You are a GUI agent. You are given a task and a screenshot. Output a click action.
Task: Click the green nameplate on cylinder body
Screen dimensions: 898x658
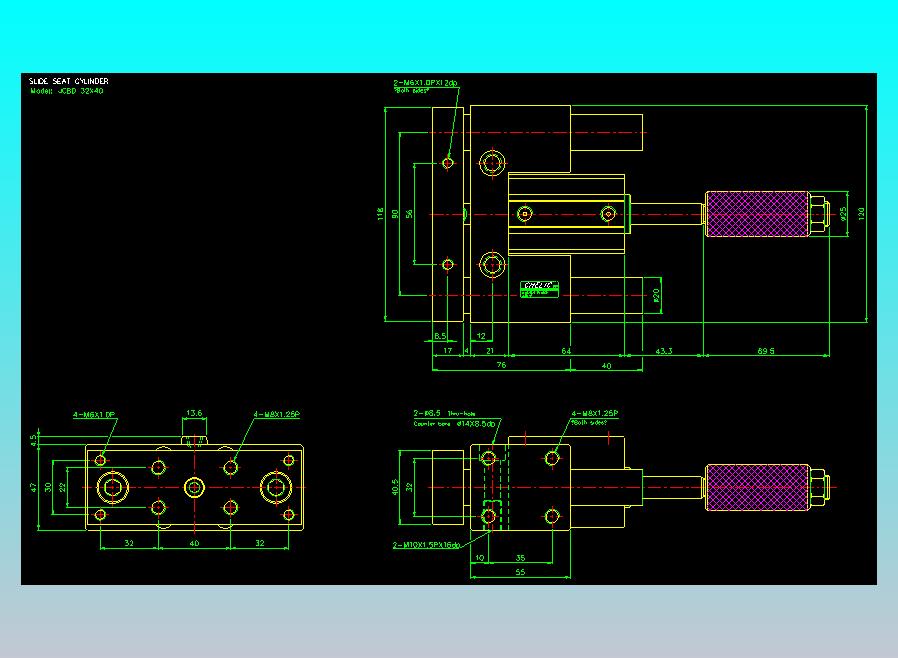tap(539, 289)
